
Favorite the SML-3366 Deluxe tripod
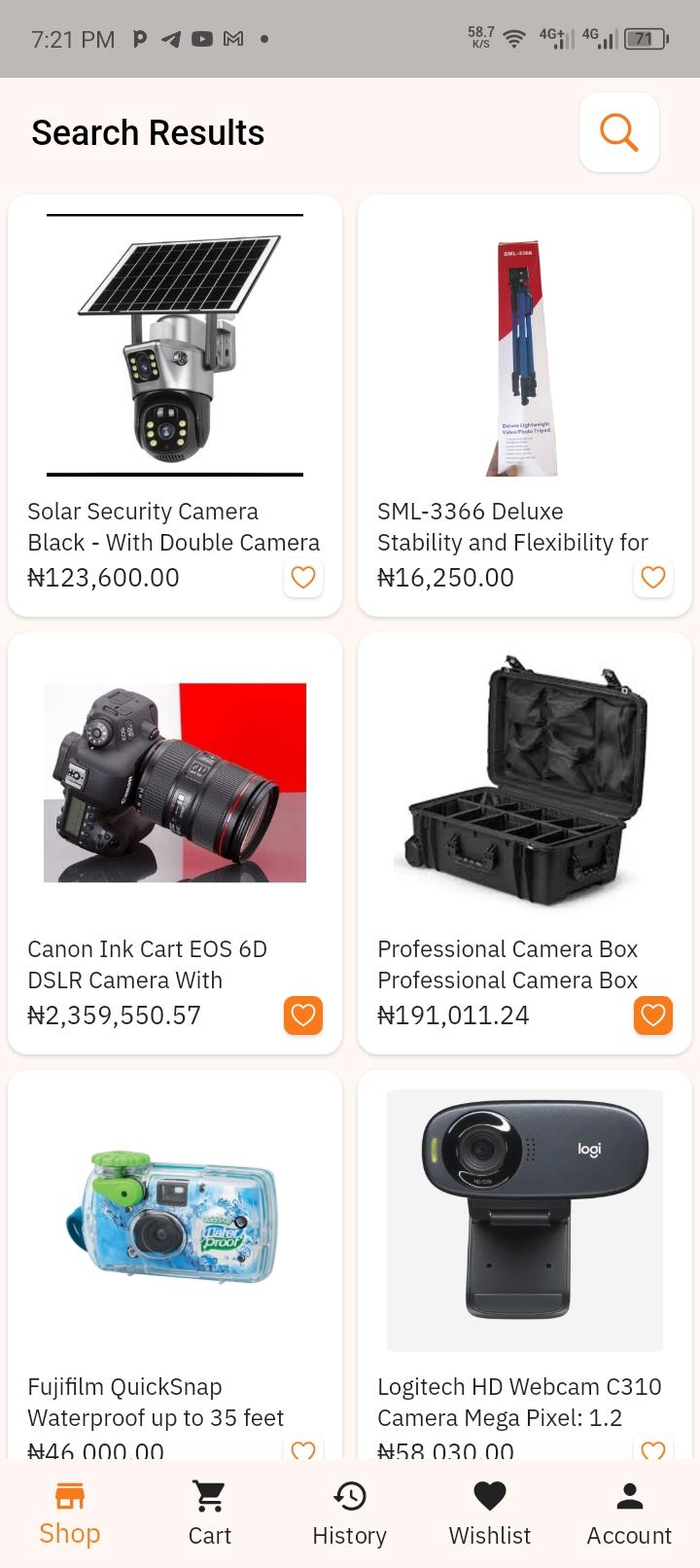(x=653, y=578)
